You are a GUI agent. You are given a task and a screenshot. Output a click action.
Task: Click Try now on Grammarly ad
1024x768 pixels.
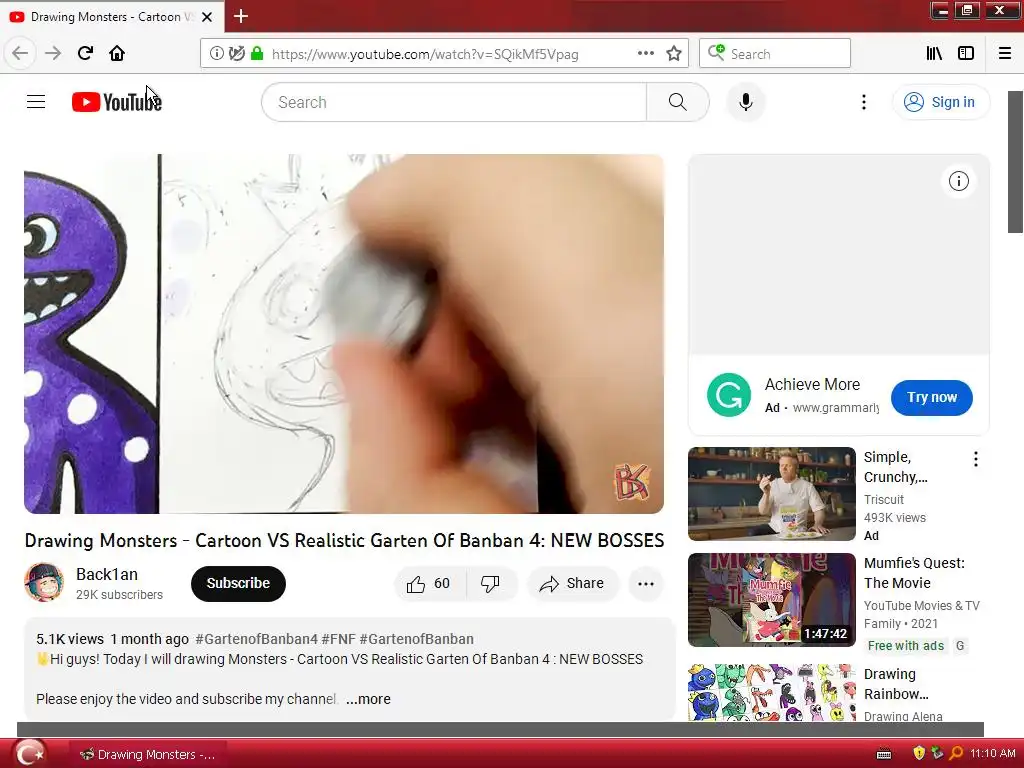(x=931, y=397)
